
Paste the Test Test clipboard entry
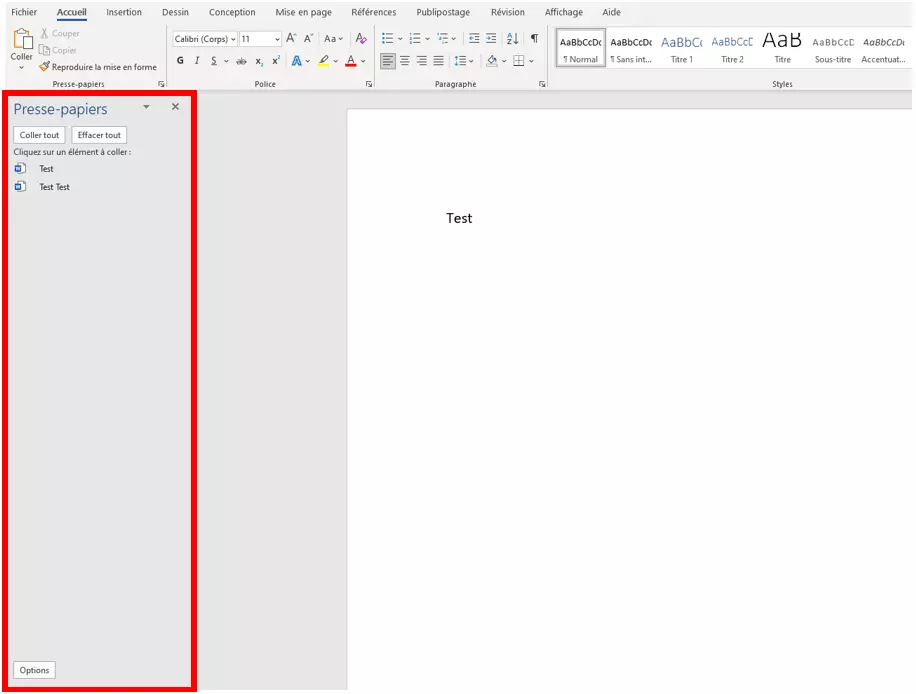point(54,187)
